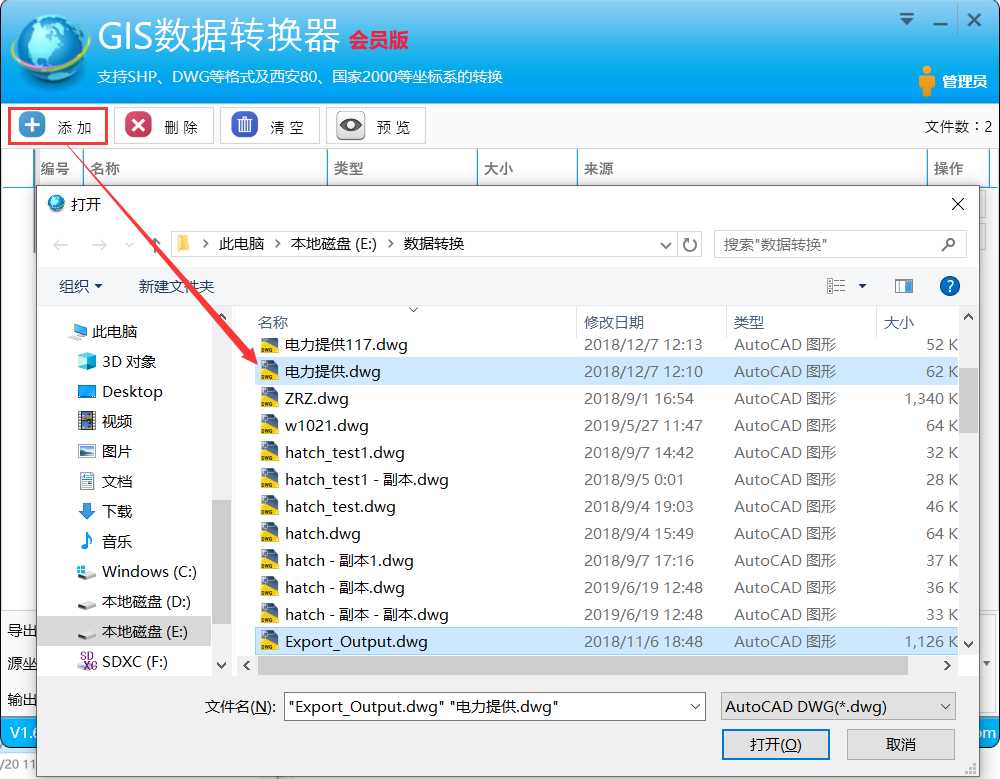
Task: Click 数据转换 in the breadcrumb path
Action: click(x=434, y=244)
